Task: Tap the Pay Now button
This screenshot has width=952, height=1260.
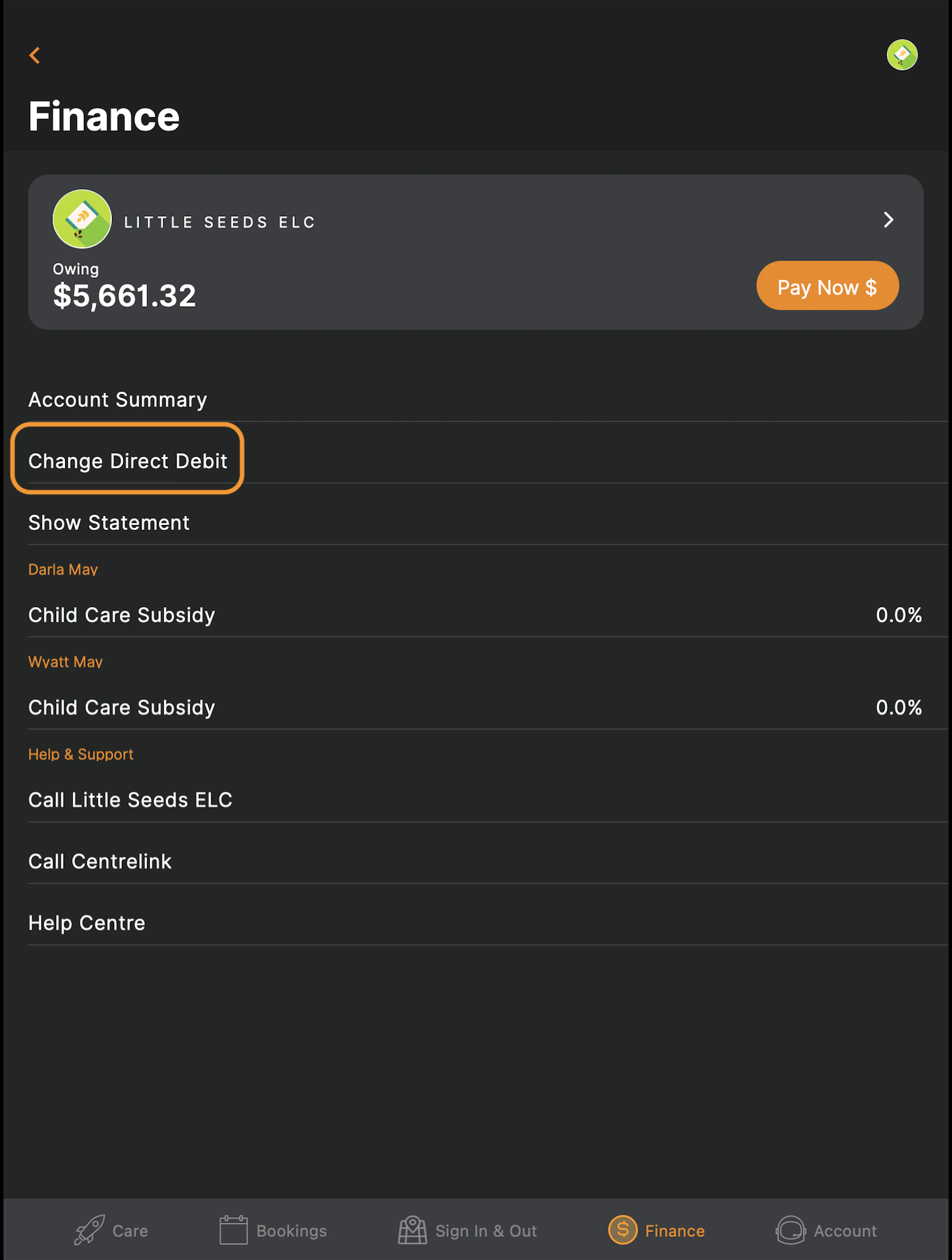Action: click(x=827, y=286)
